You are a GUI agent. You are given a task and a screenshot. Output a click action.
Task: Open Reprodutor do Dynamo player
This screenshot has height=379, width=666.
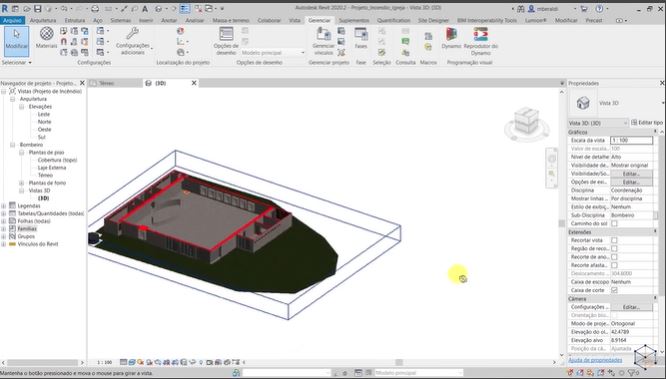pyautogui.click(x=481, y=41)
